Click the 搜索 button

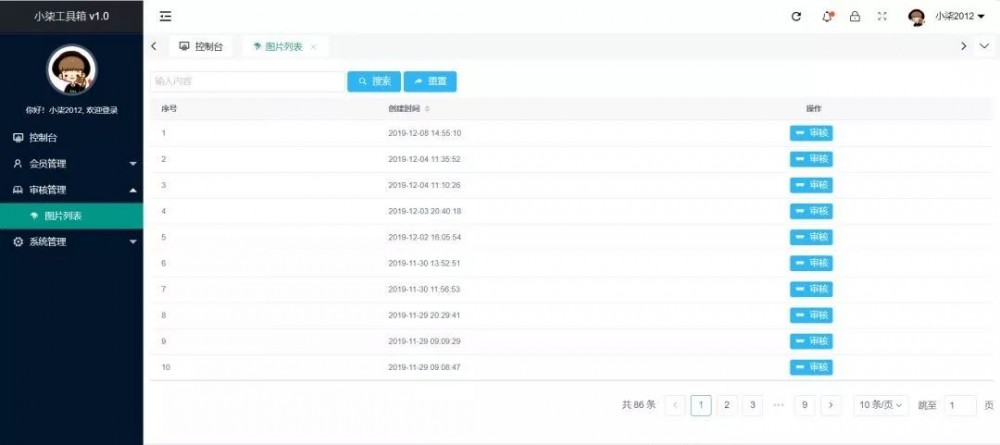pyautogui.click(x=374, y=82)
